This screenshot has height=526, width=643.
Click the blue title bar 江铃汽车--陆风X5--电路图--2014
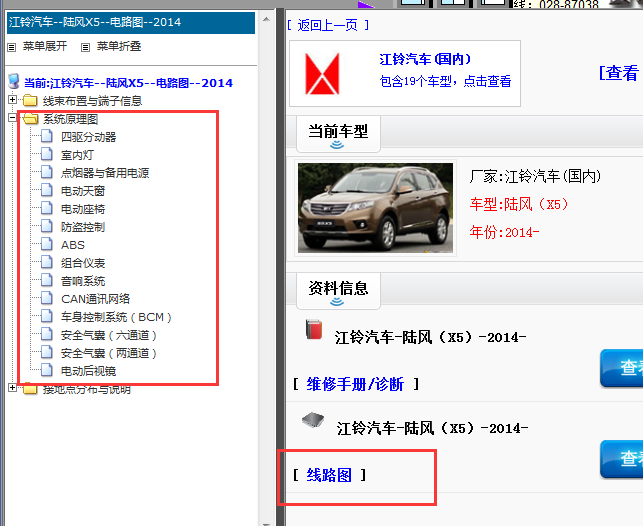131,22
